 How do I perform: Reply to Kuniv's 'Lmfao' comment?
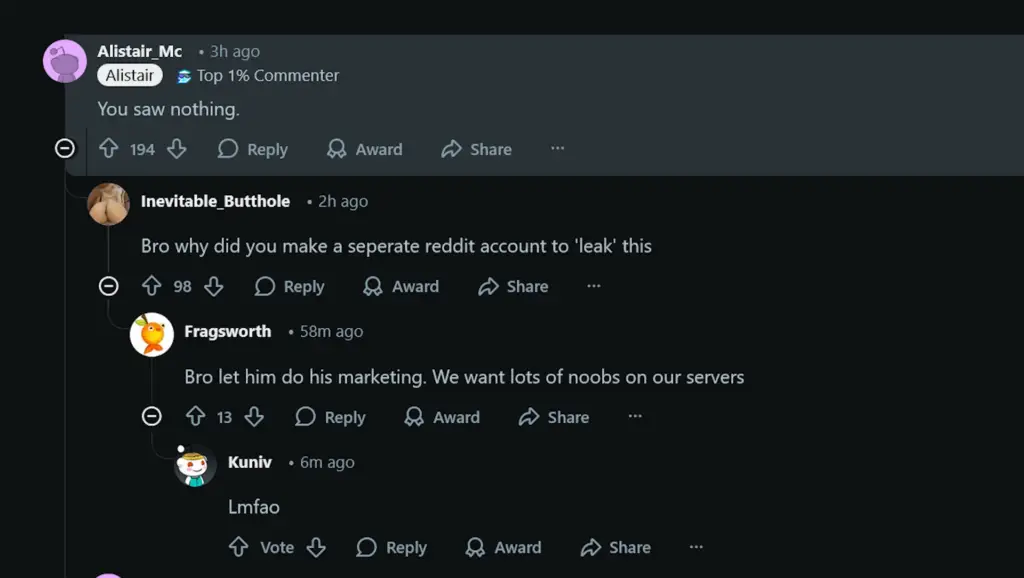pyautogui.click(x=391, y=547)
